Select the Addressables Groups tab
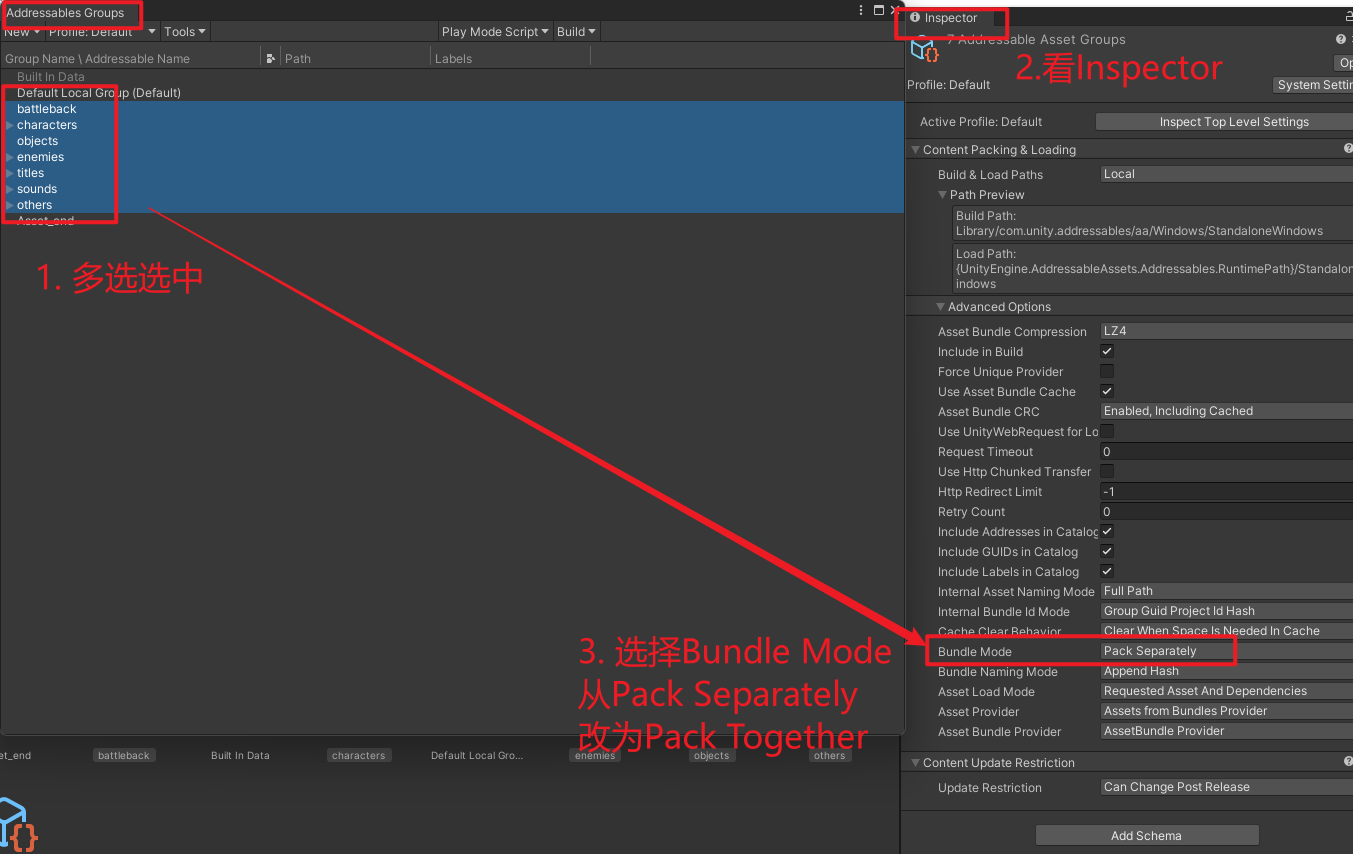The height and width of the screenshot is (854, 1353). click(66, 13)
